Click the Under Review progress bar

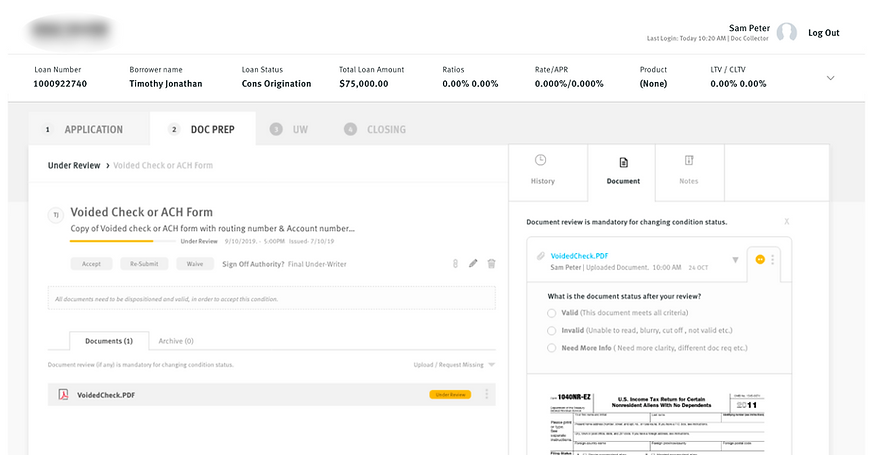(x=123, y=241)
